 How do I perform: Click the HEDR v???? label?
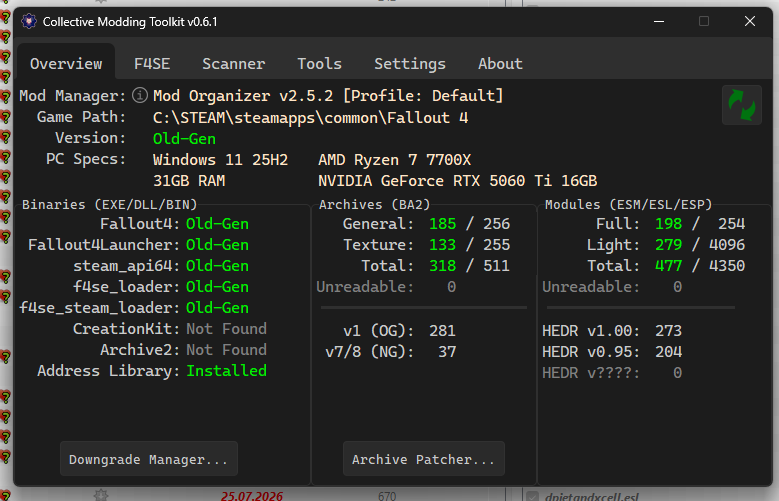tap(591, 373)
